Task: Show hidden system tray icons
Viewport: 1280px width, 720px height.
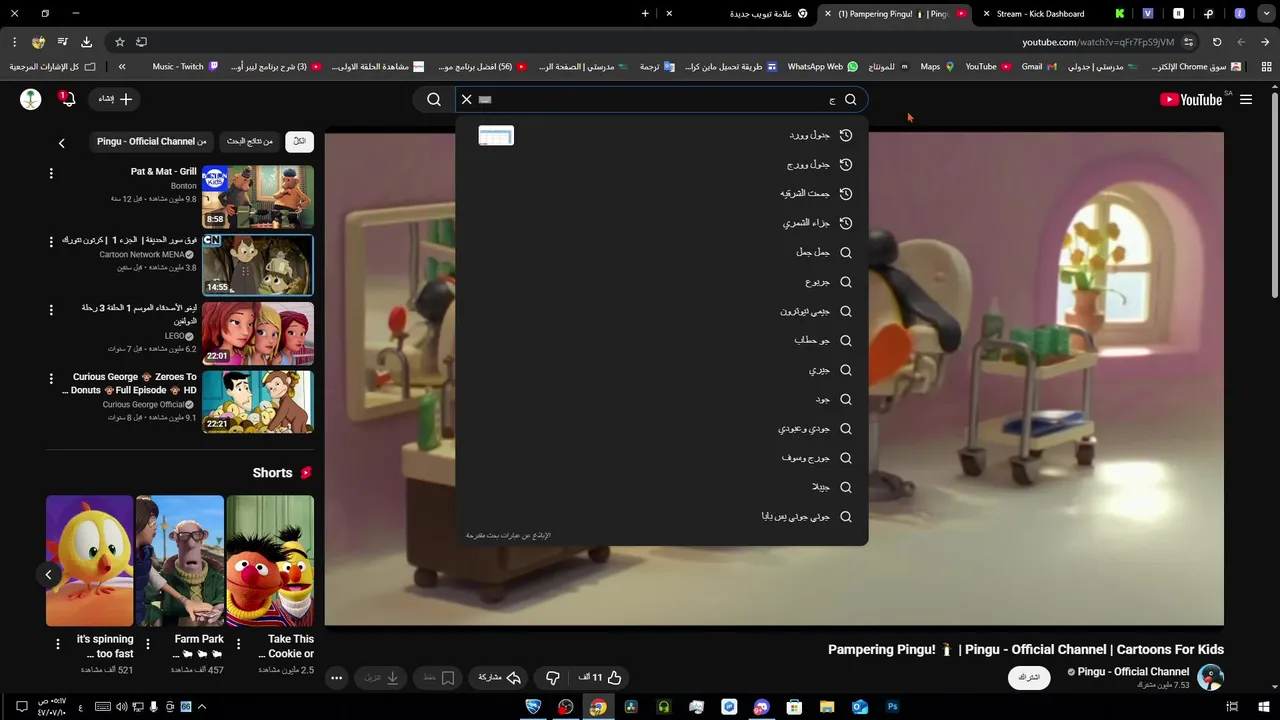Action: [202, 707]
